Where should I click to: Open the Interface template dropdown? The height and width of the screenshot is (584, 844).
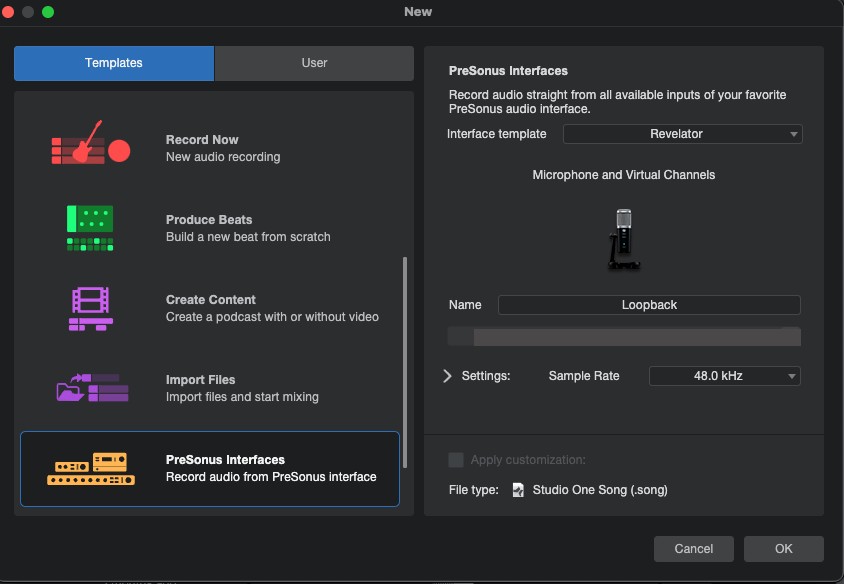683,134
